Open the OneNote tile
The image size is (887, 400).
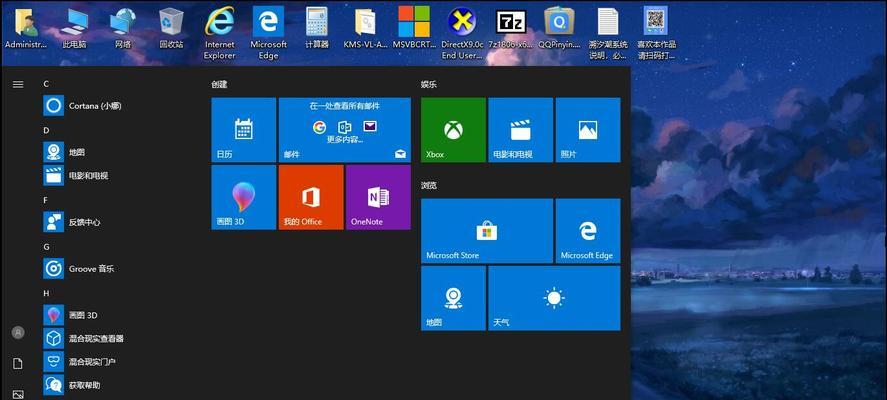coord(378,197)
